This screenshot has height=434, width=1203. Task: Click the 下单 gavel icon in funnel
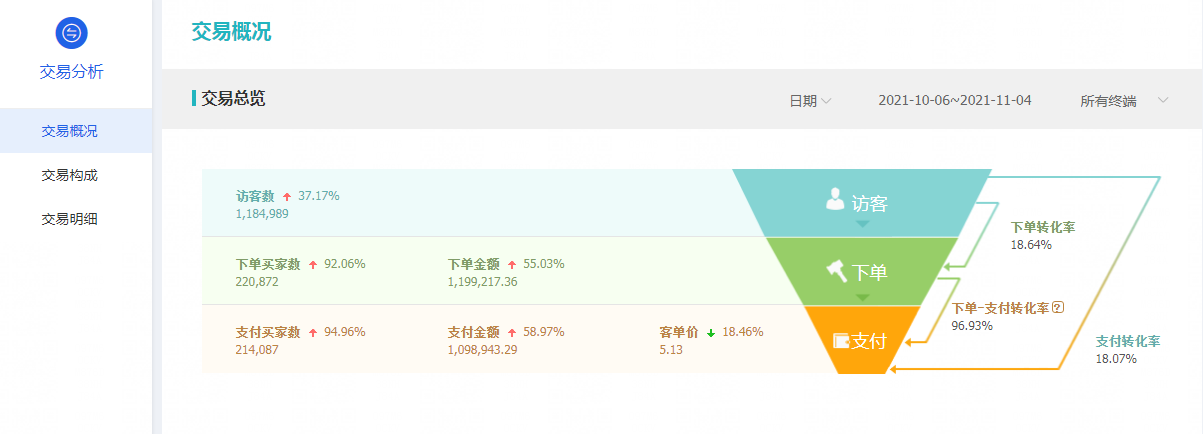coord(835,268)
